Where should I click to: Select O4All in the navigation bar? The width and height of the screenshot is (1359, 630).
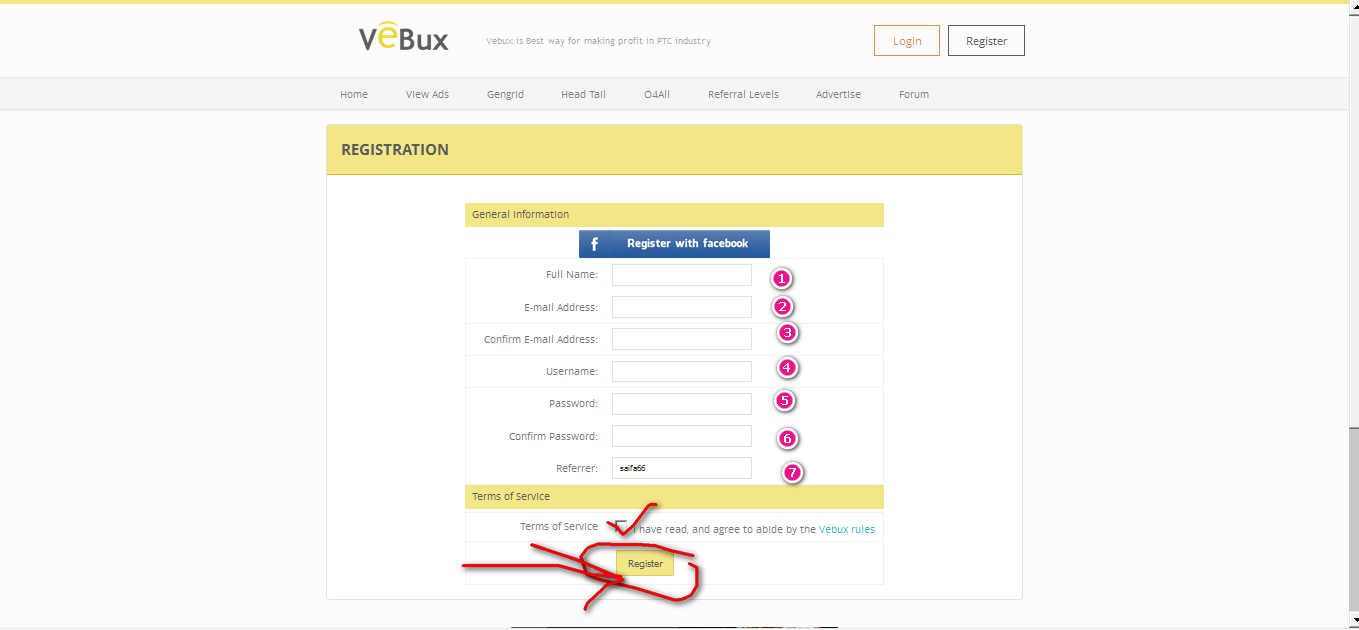click(657, 94)
